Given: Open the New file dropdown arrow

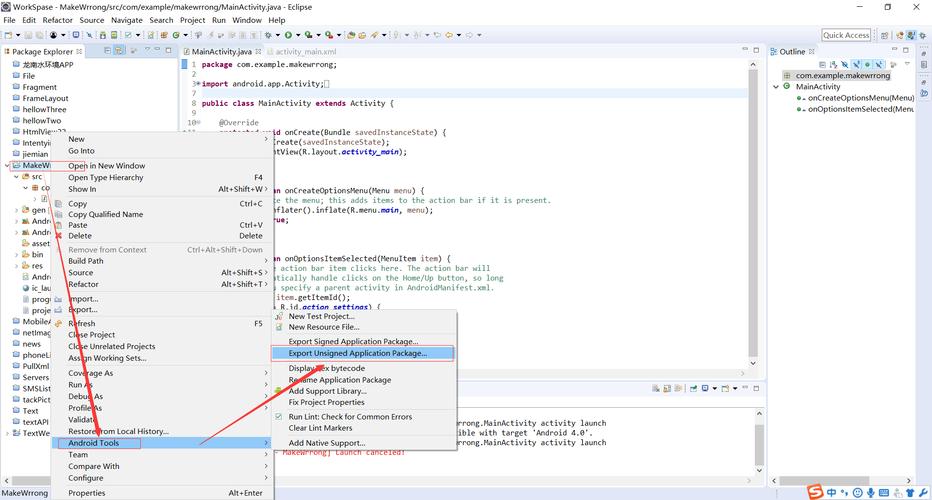Looking at the screenshot, I should pyautogui.click(x=18, y=35).
